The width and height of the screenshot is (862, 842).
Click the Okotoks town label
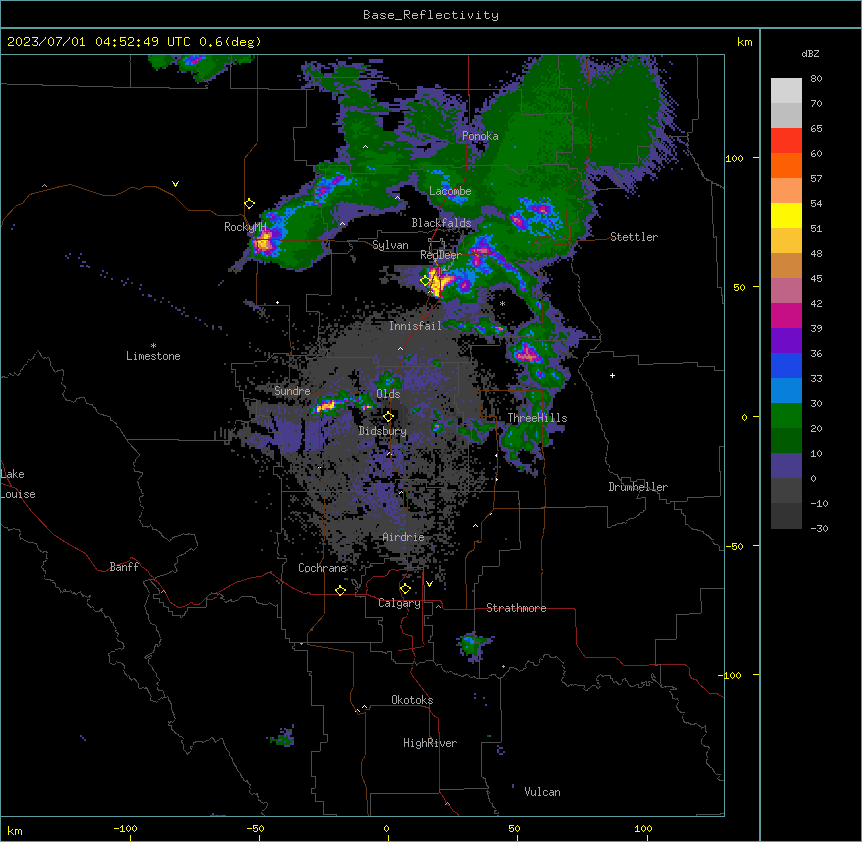pyautogui.click(x=412, y=700)
